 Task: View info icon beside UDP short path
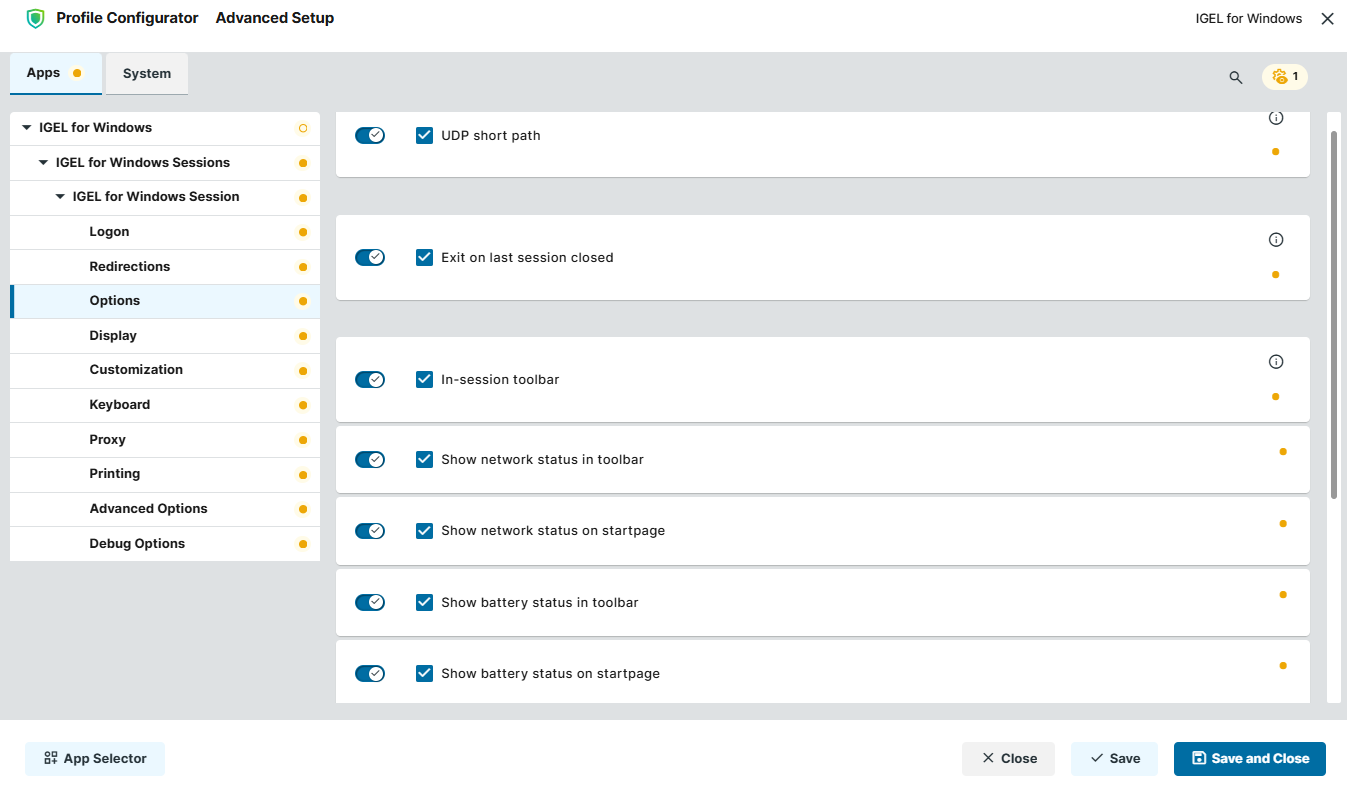(1276, 117)
